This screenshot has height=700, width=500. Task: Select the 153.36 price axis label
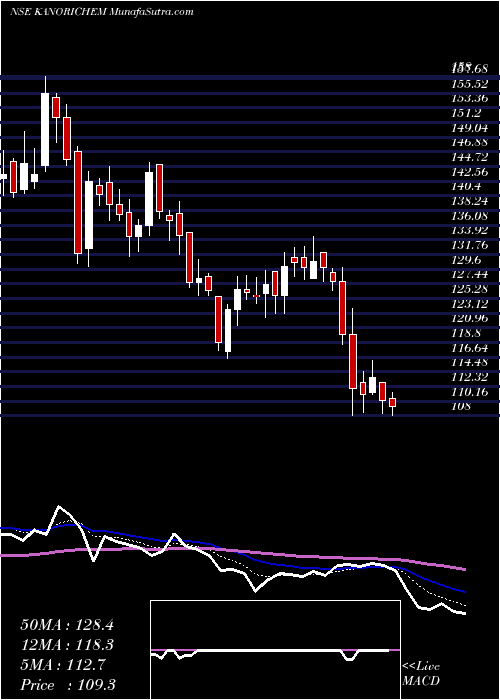469,99
